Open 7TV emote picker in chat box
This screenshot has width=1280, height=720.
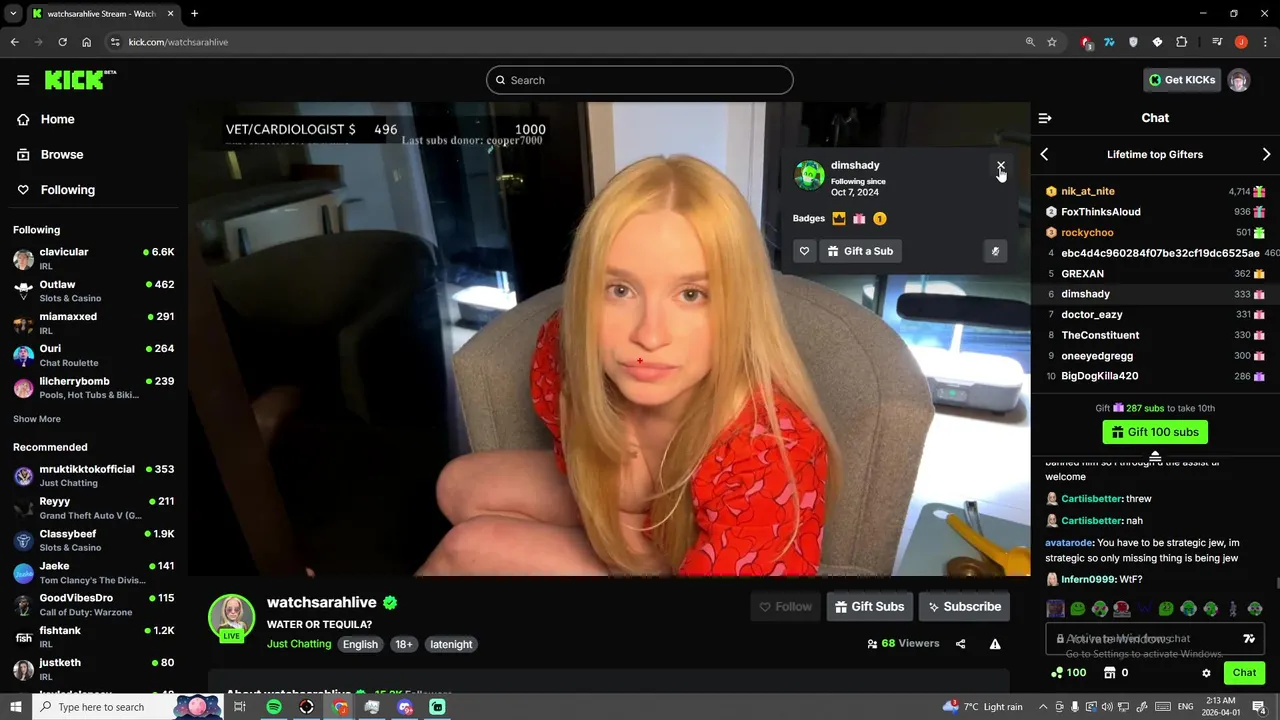click(x=1249, y=638)
